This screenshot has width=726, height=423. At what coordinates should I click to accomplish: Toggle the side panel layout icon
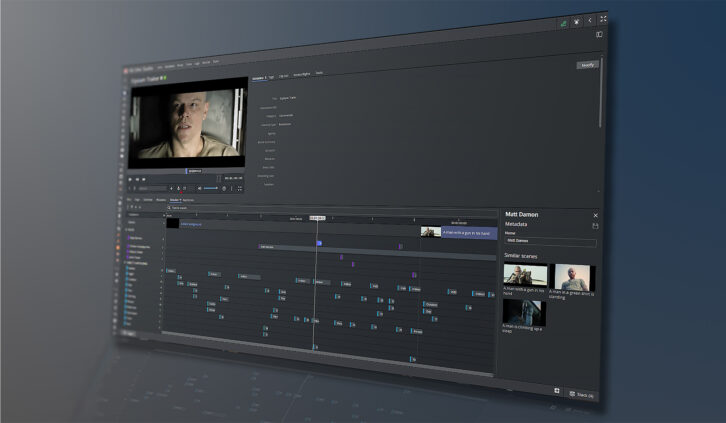point(600,34)
